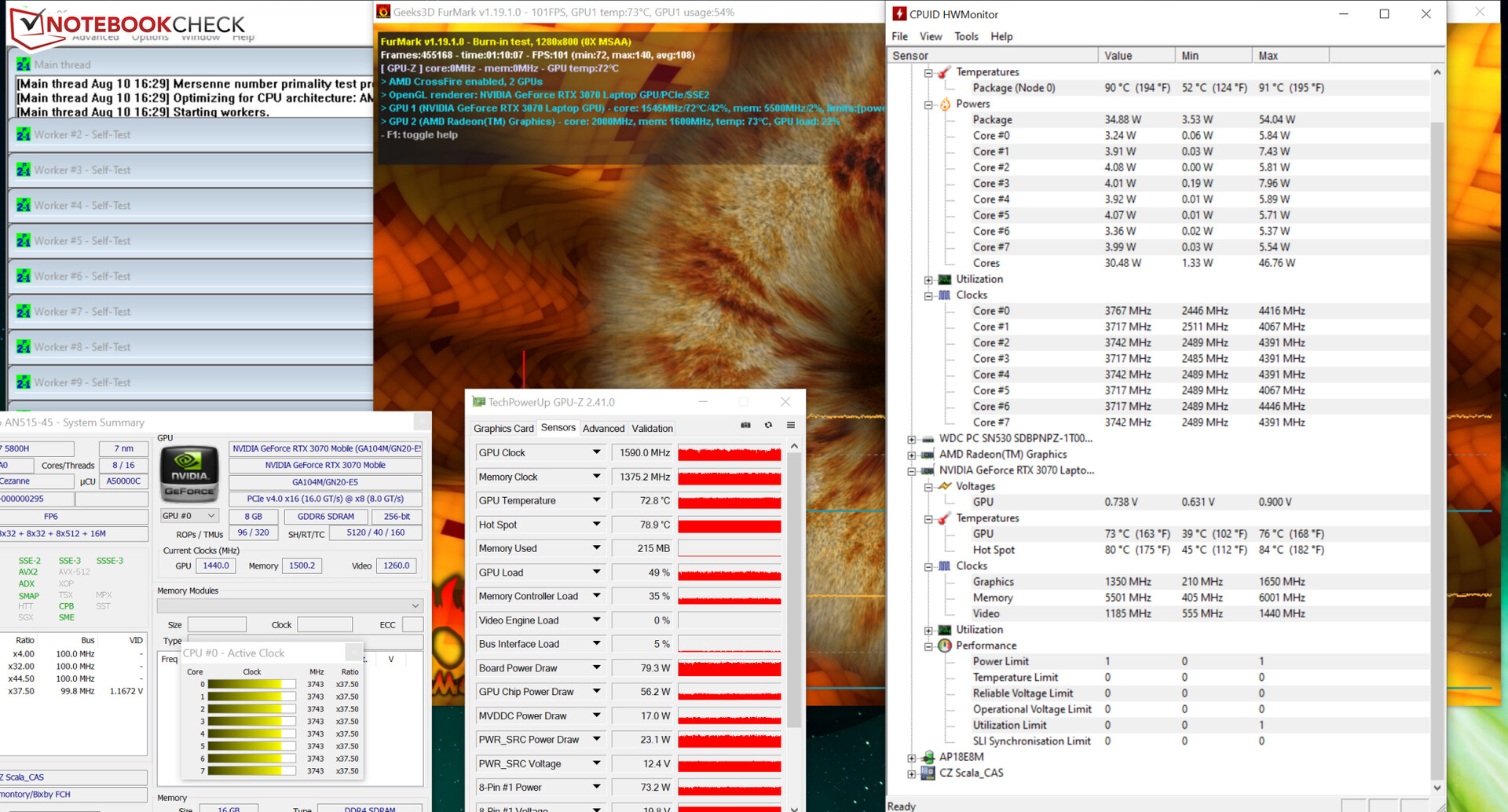The height and width of the screenshot is (812, 1508).
Task: Click the NVIDIA GeForce RTX 3070 device icon
Action: [x=928, y=470]
